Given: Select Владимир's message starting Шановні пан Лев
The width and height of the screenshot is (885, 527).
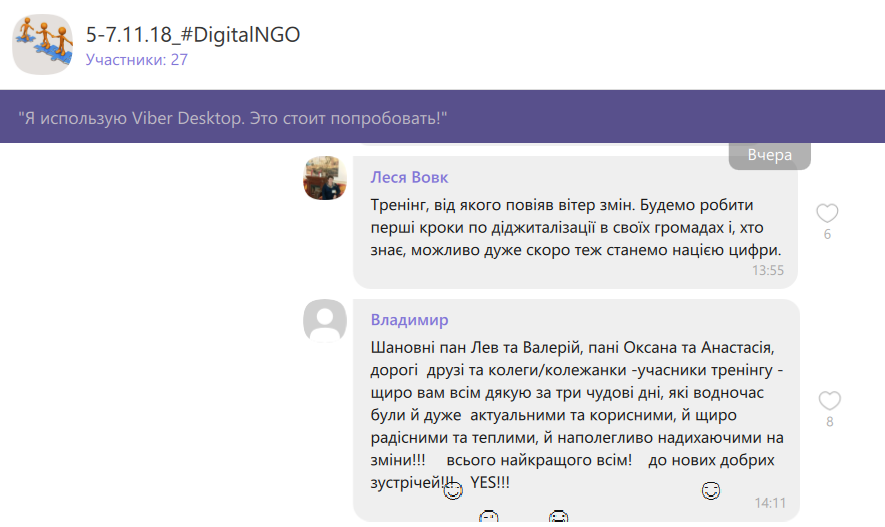Looking at the screenshot, I should (x=577, y=415).
